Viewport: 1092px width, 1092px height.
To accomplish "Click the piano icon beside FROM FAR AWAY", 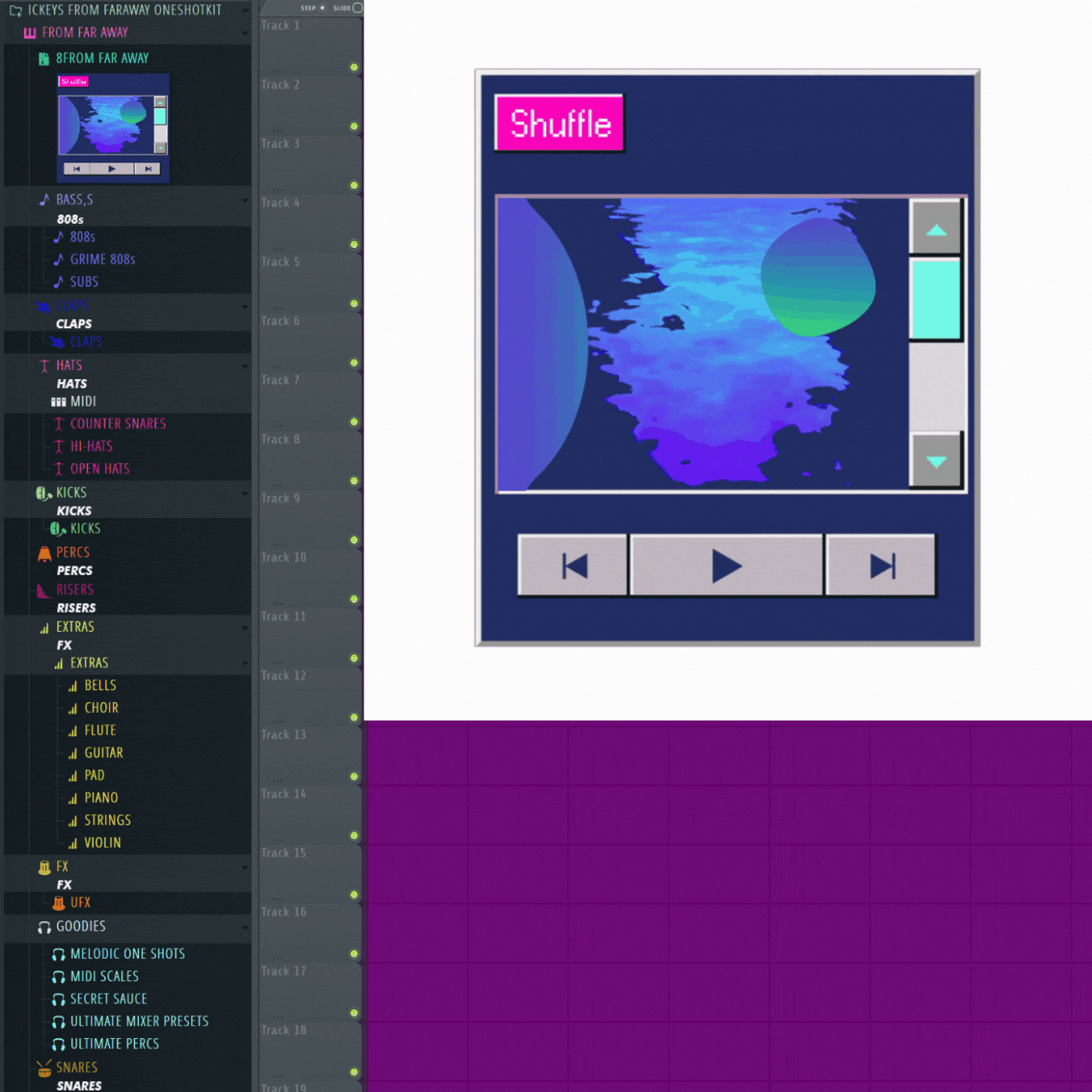I will (30, 33).
